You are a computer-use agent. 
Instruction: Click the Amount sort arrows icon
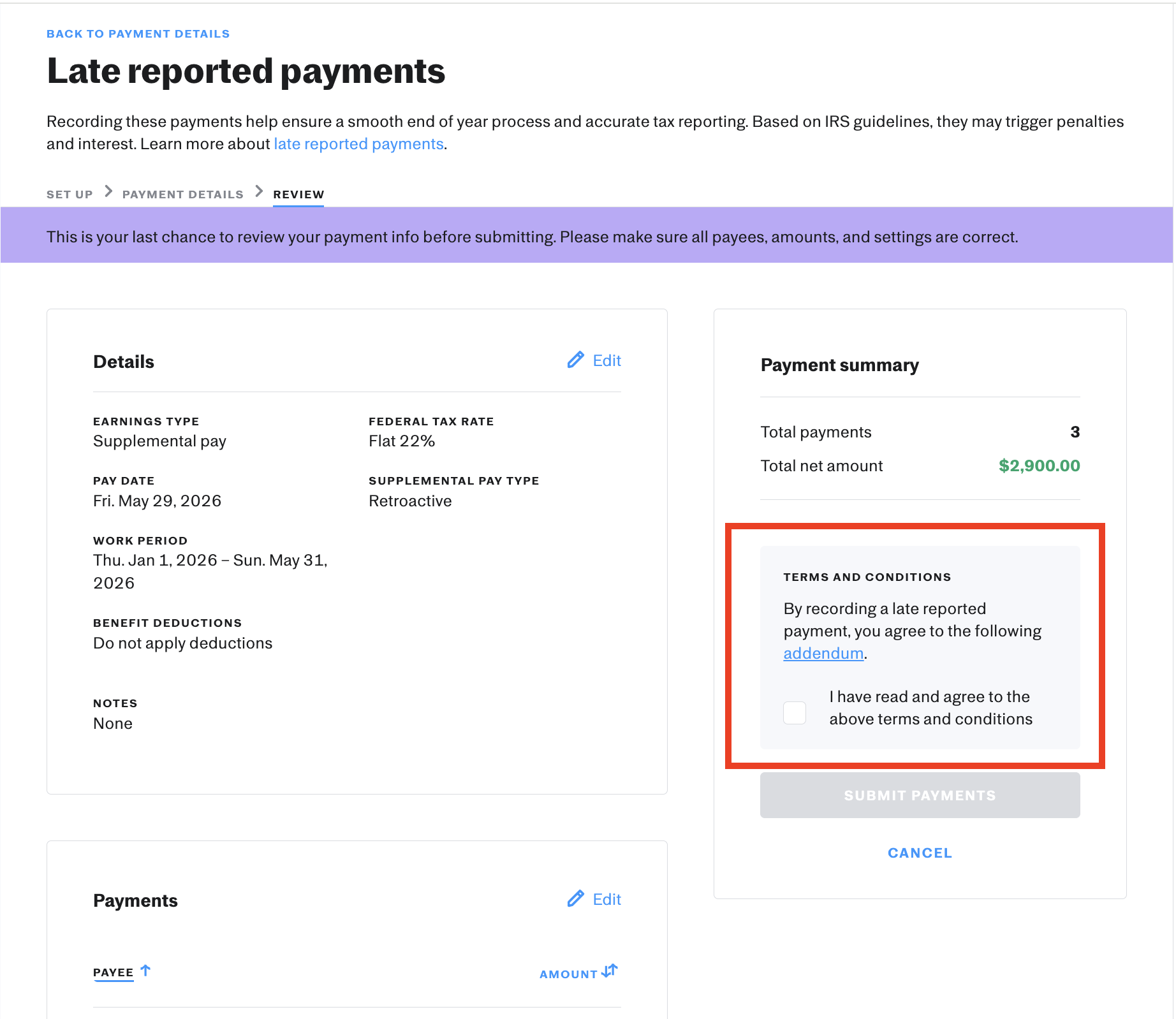click(610, 971)
